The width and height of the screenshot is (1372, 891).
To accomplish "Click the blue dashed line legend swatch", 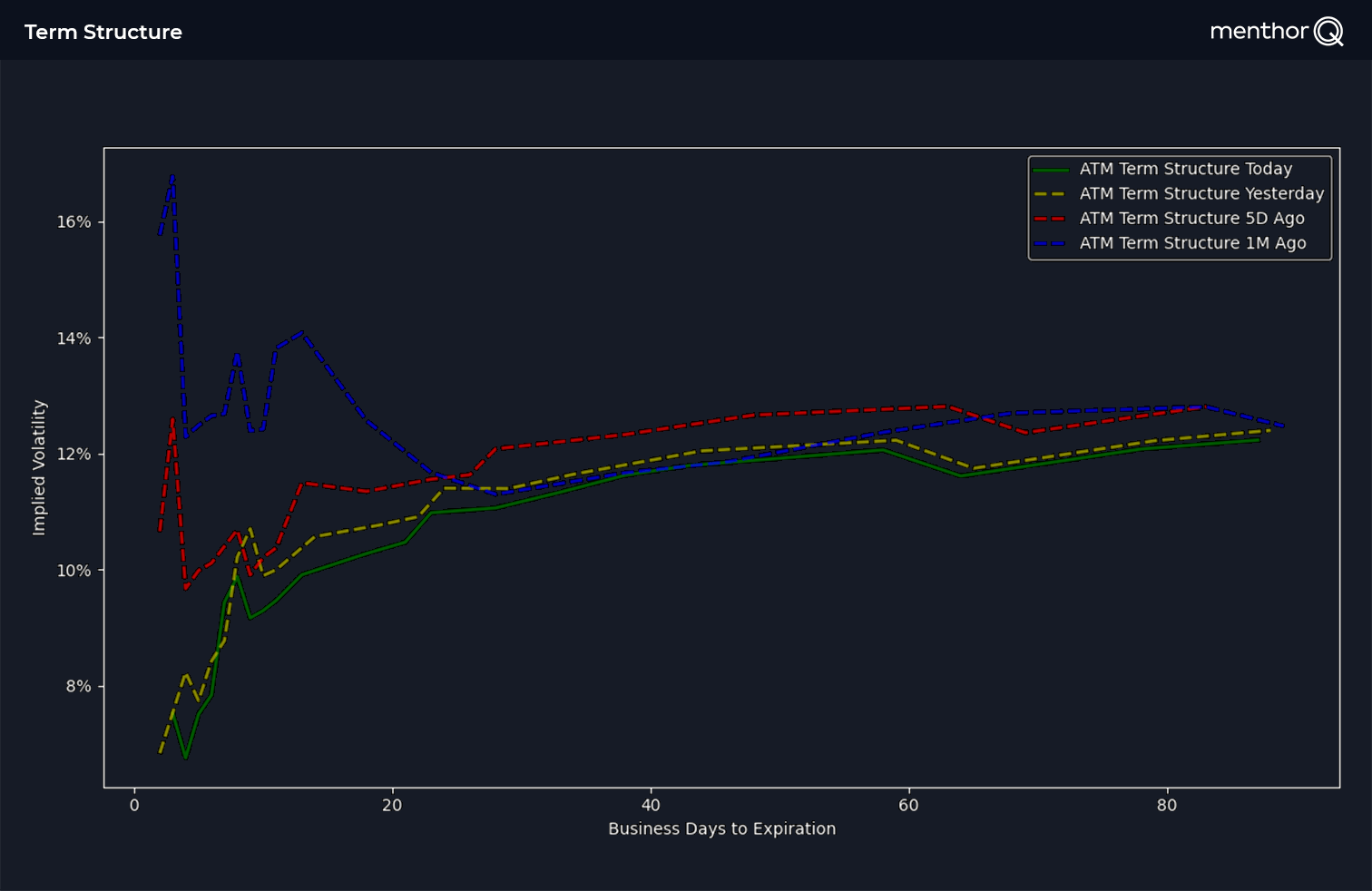I will point(1051,243).
